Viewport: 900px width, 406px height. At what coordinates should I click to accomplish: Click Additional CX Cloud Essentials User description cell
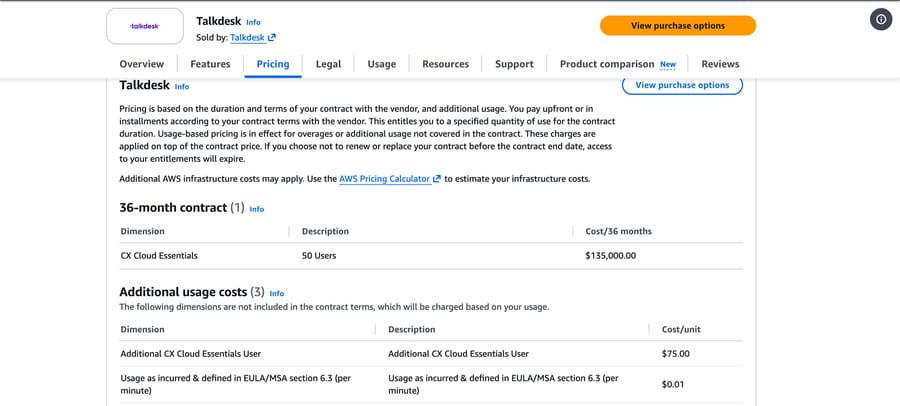pyautogui.click(x=459, y=354)
